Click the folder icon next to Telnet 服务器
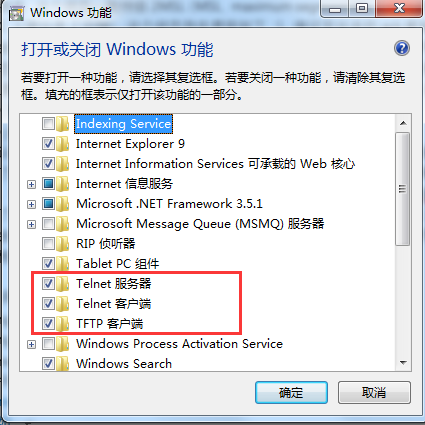The width and height of the screenshot is (425, 425). [x=62, y=284]
